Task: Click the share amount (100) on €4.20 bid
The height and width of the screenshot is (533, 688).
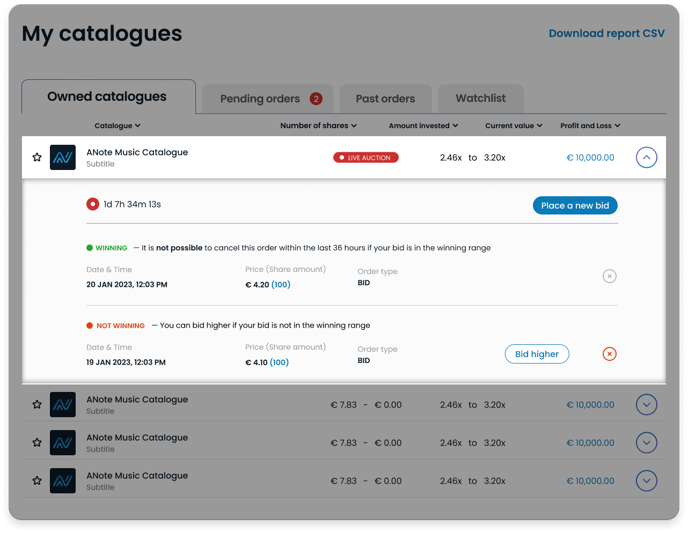Action: coord(281,285)
